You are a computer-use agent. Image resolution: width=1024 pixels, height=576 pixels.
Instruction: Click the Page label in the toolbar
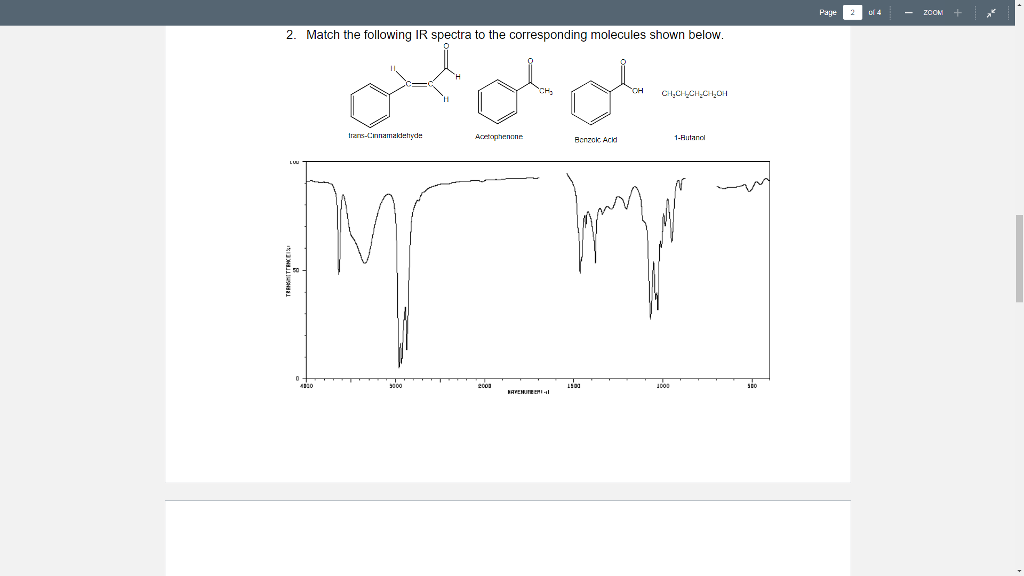tap(826, 12)
